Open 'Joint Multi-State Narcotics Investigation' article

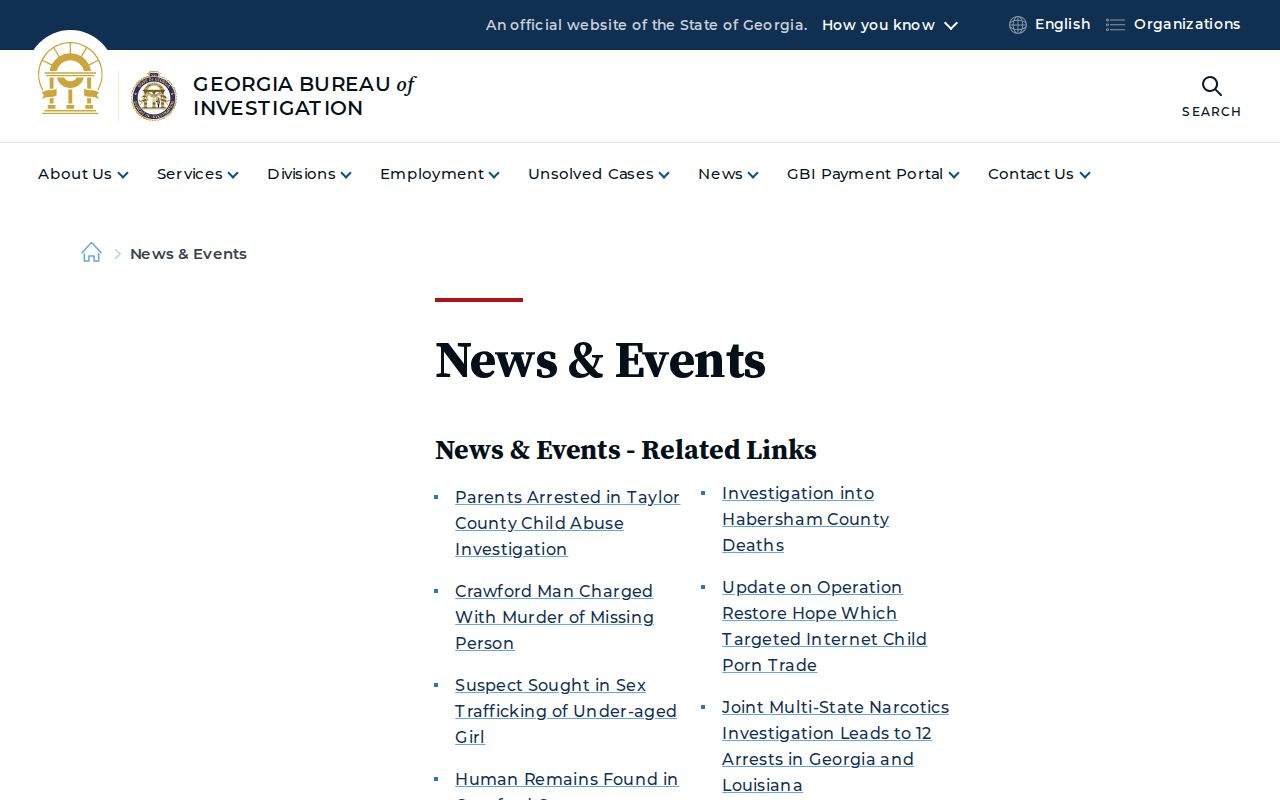click(835, 746)
